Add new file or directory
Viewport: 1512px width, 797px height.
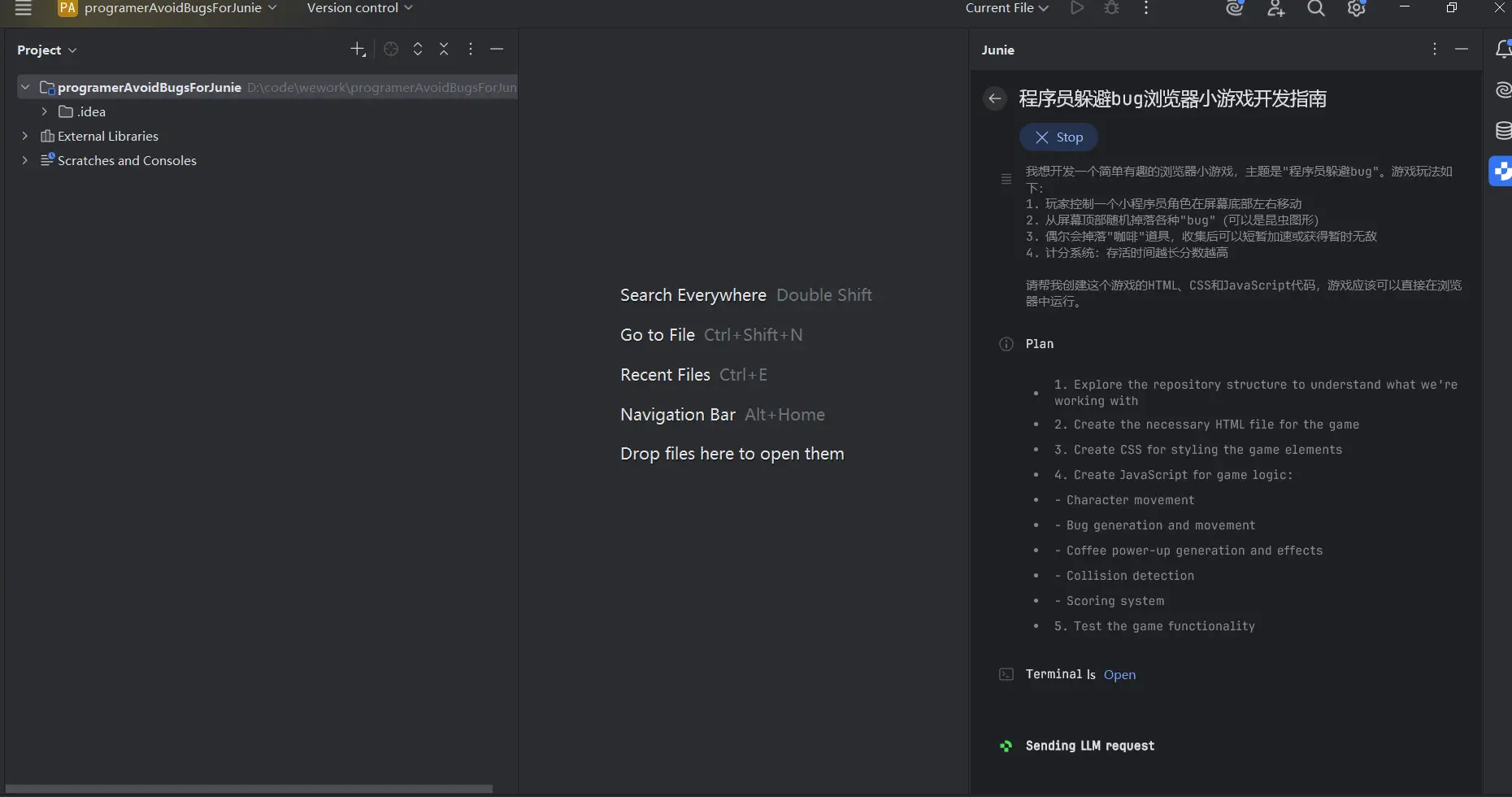pos(358,50)
